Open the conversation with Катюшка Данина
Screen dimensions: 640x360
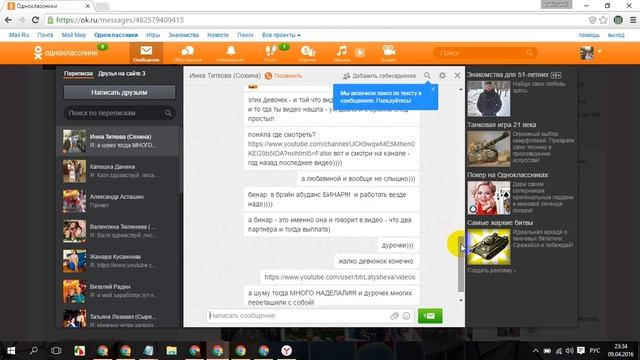point(118,171)
